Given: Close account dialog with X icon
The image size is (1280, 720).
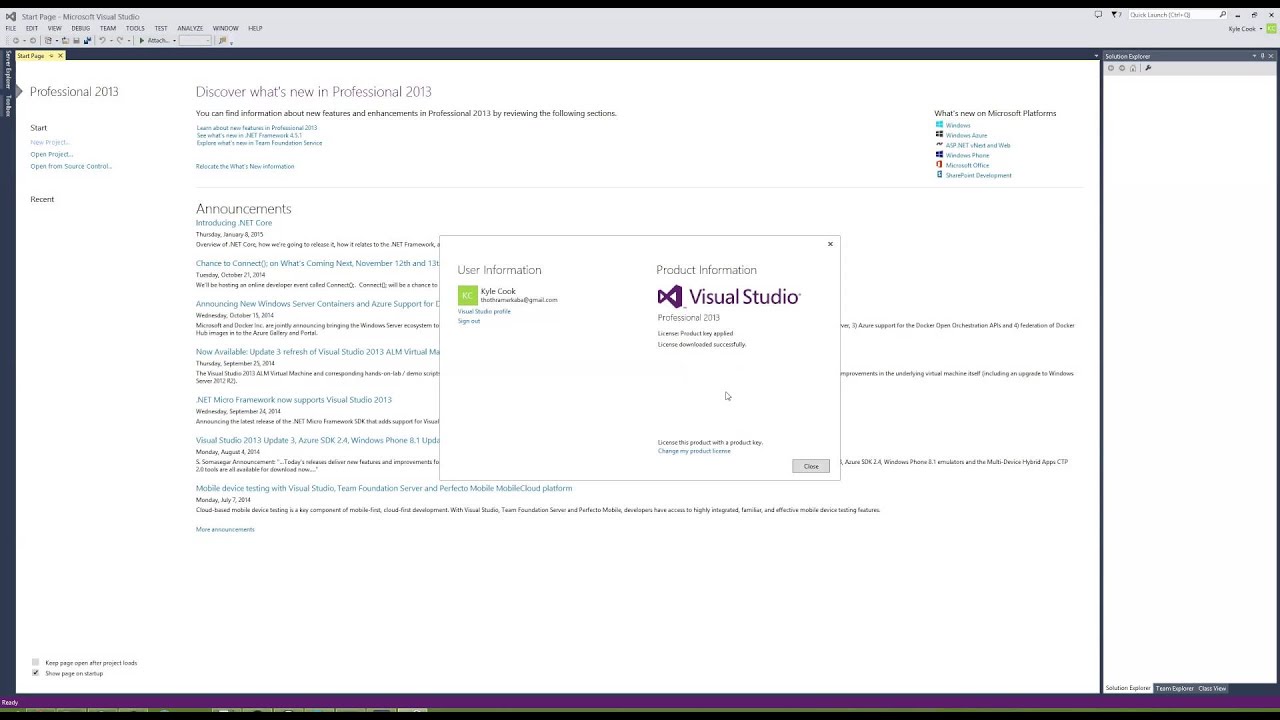Looking at the screenshot, I should pyautogui.click(x=830, y=244).
